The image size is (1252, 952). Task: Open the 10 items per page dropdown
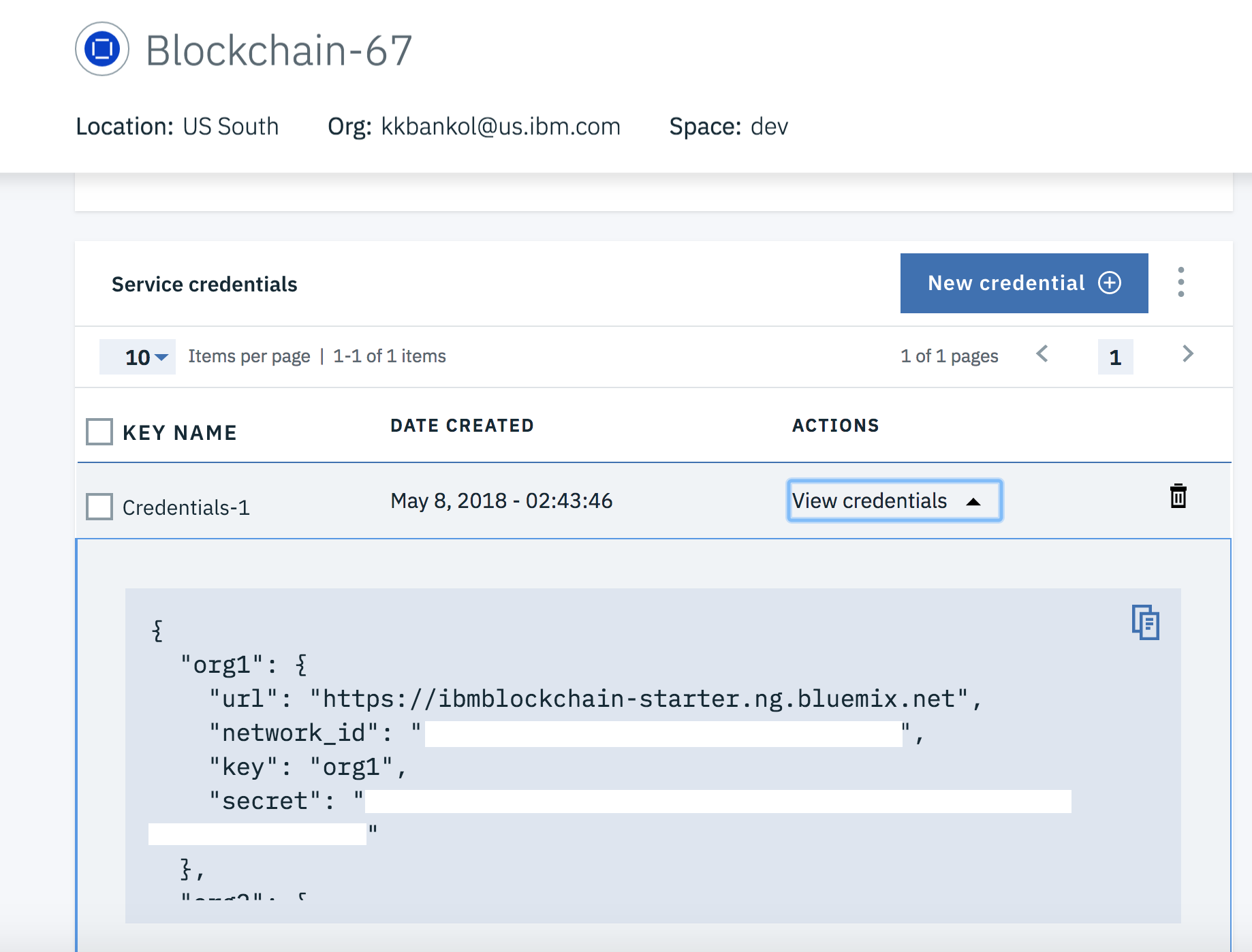click(x=138, y=357)
